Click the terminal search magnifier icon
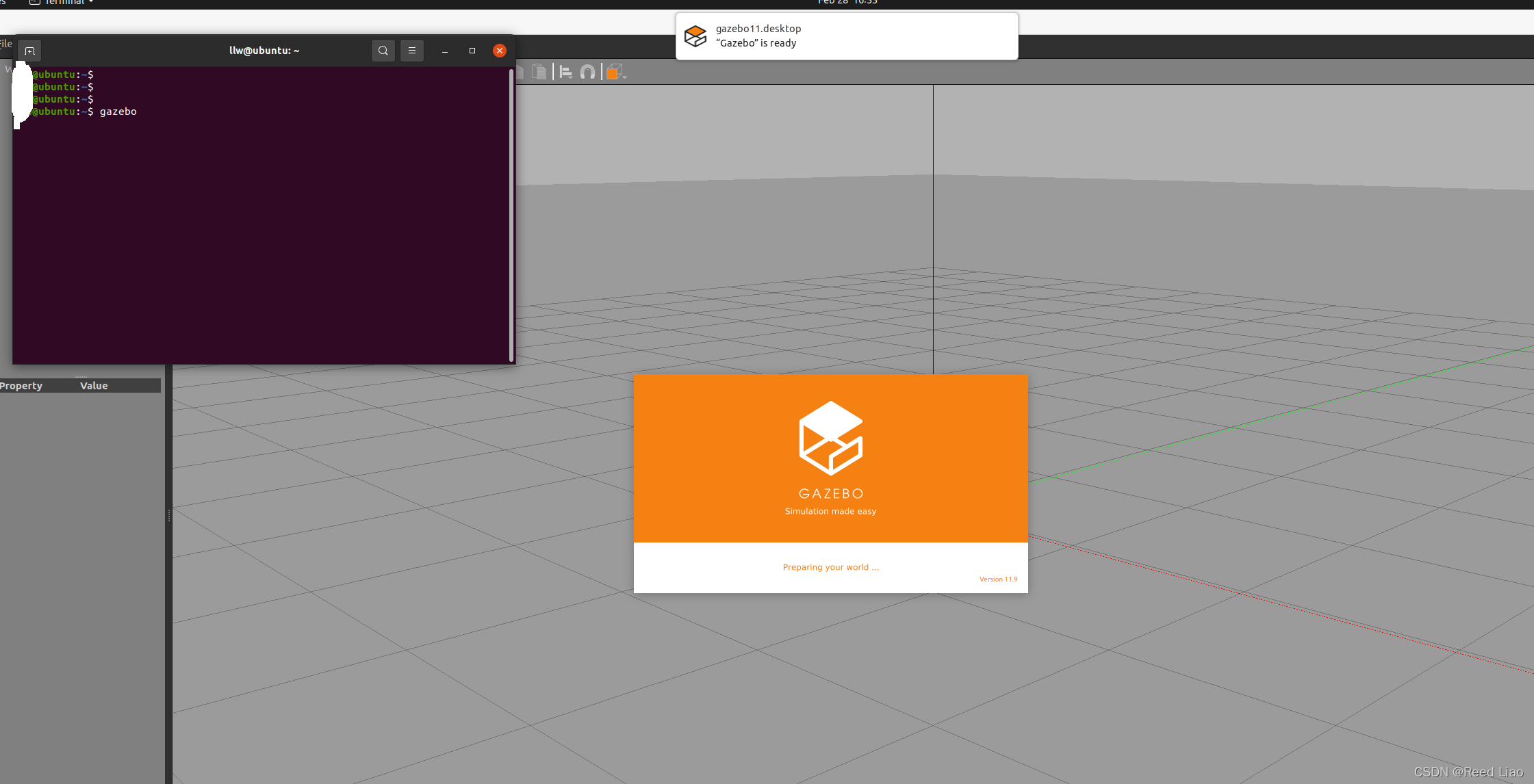1534x784 pixels. coord(383,51)
